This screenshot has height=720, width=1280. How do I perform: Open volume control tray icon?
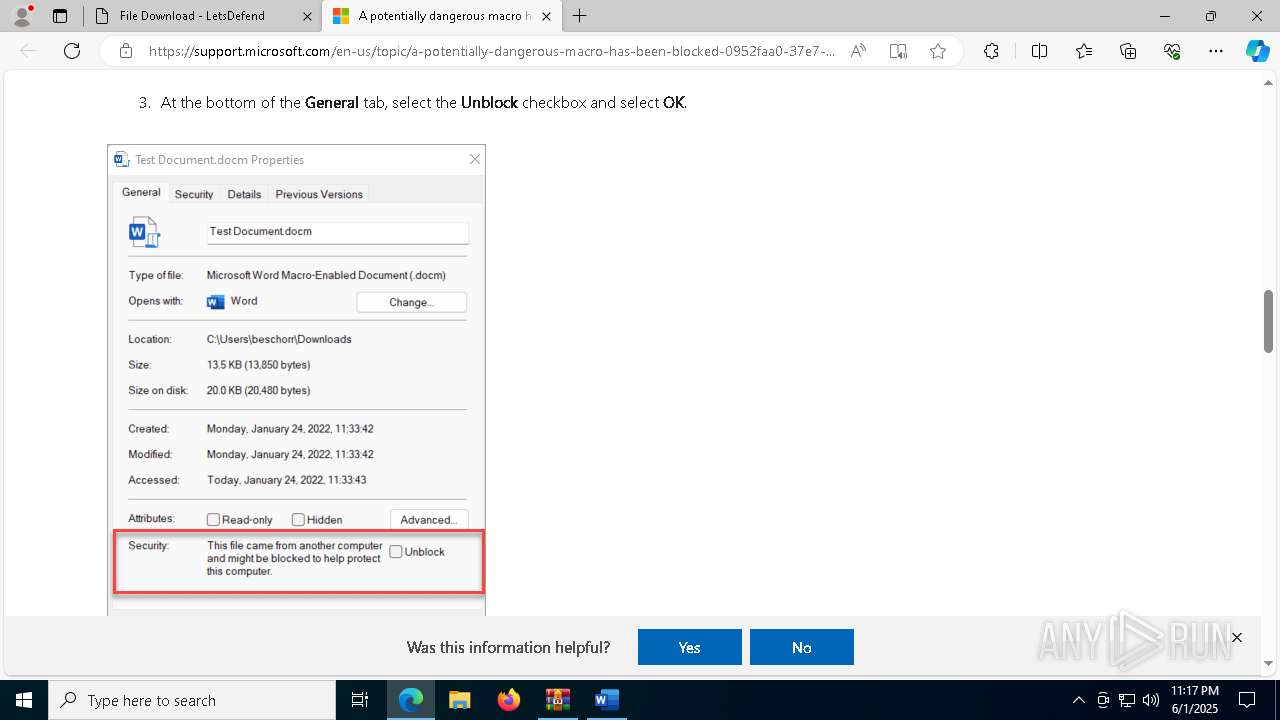tap(1151, 700)
